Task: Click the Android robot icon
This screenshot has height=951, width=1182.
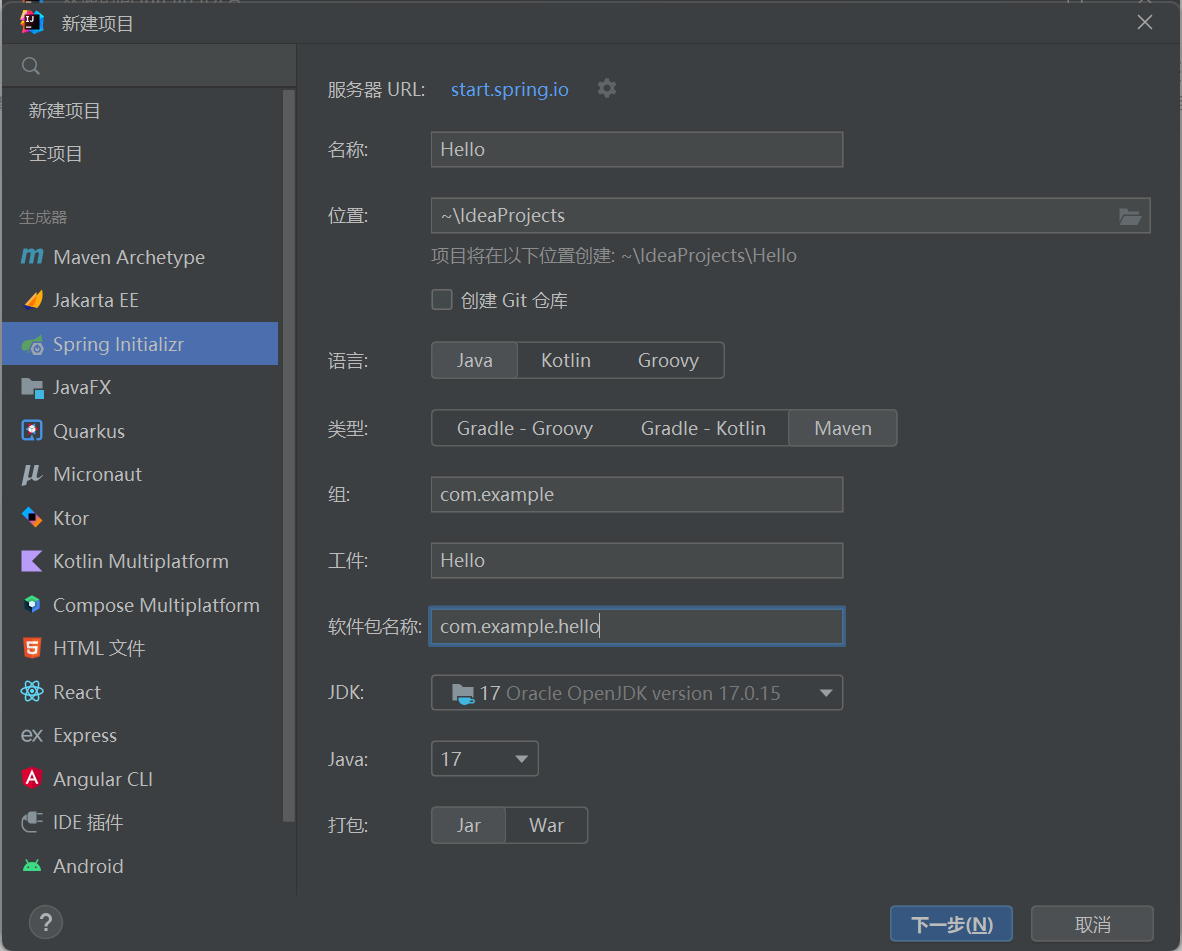Action: click(32, 866)
